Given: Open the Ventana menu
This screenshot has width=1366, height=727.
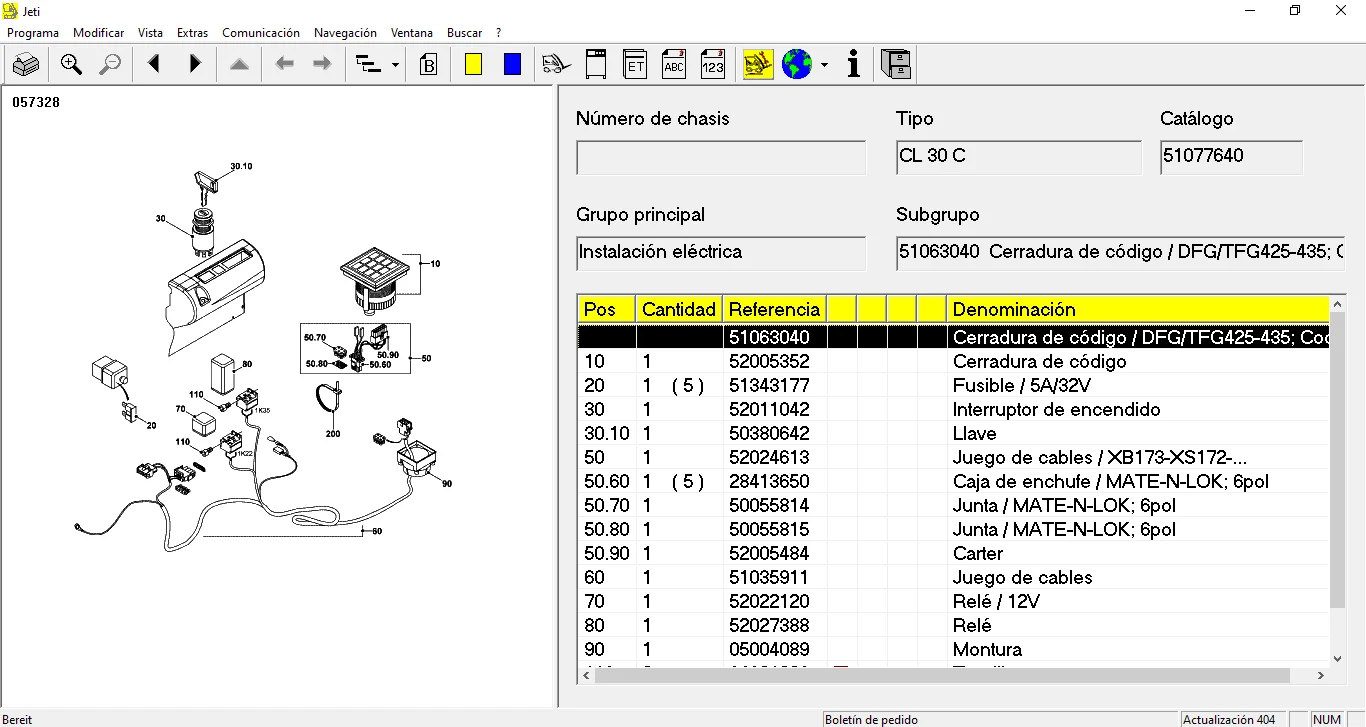Looking at the screenshot, I should coord(412,33).
